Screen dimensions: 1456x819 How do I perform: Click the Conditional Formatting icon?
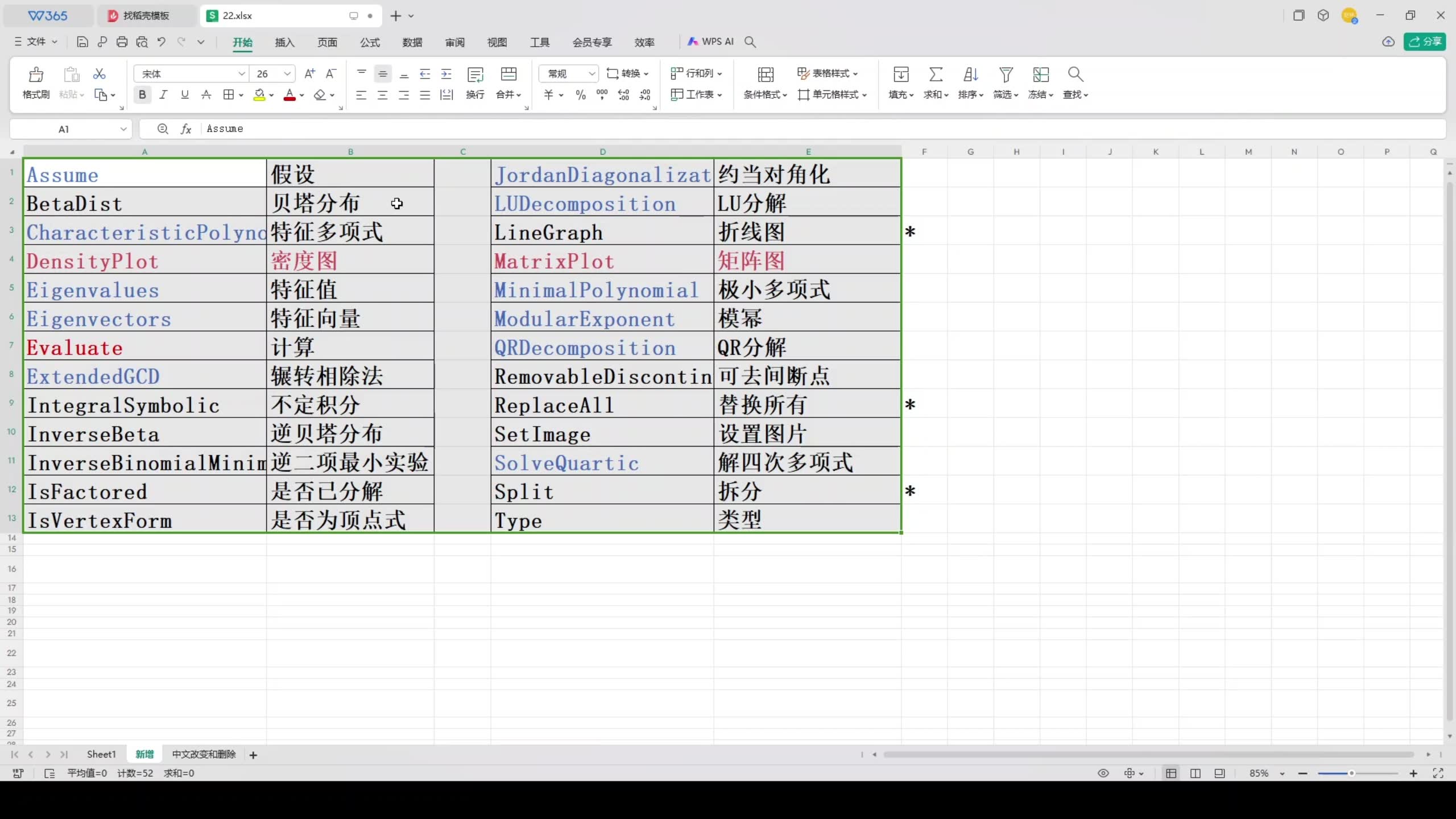(x=766, y=75)
